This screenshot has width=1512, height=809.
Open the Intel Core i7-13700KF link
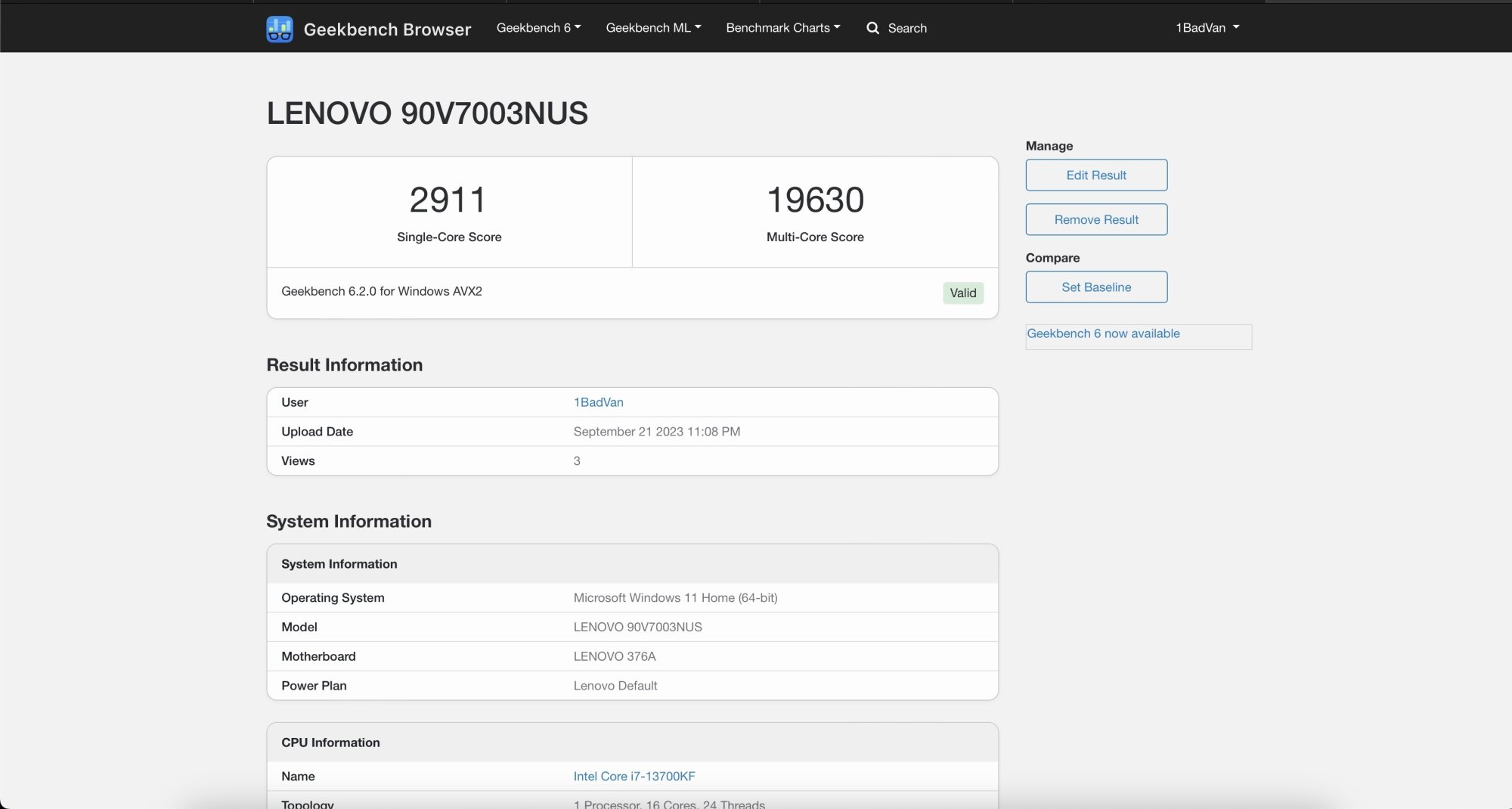tap(634, 776)
